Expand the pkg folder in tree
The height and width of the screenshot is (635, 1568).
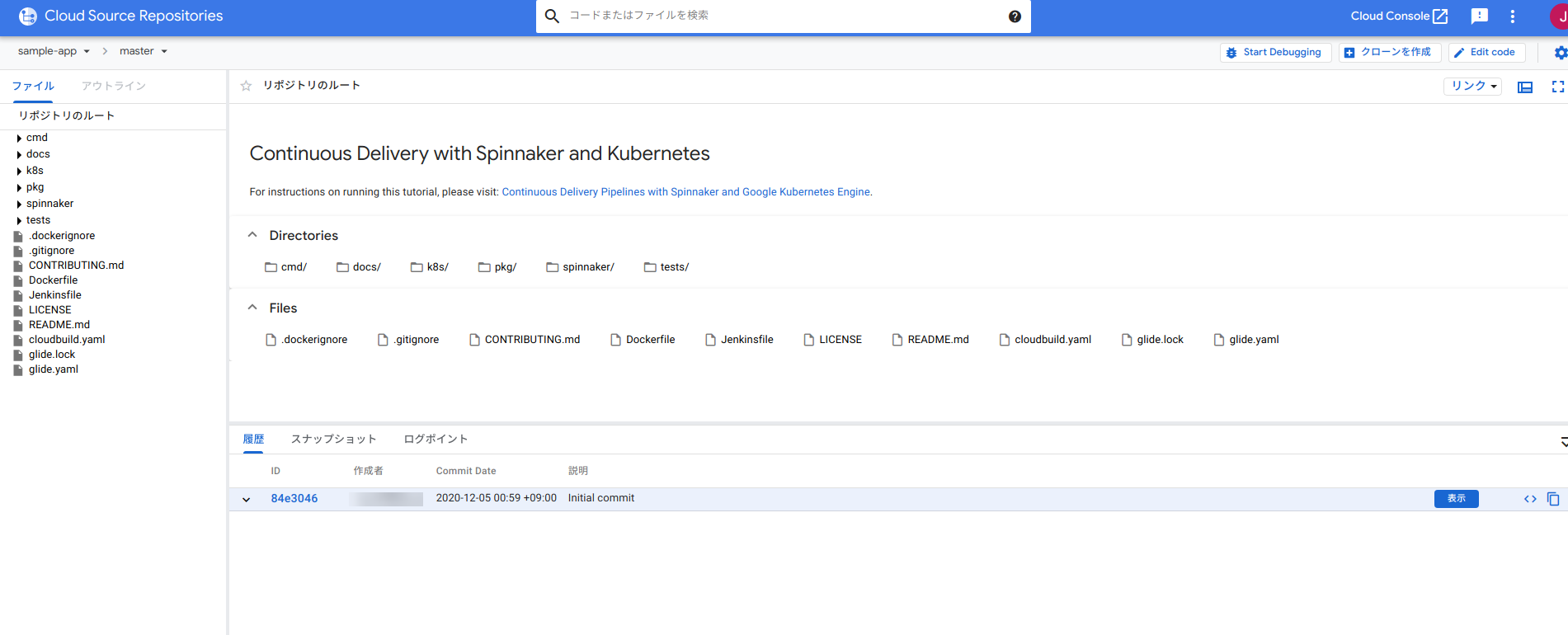(19, 188)
